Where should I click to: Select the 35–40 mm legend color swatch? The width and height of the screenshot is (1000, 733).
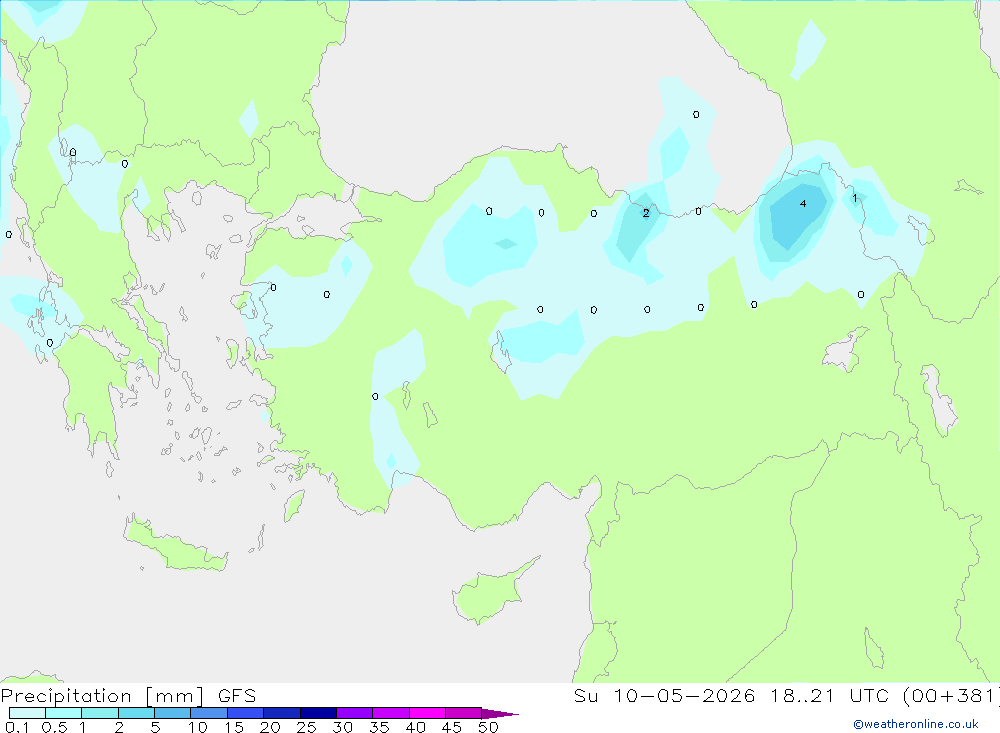(x=391, y=713)
